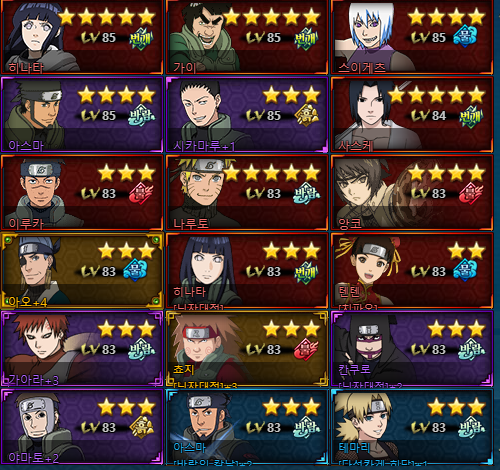Click the water element icon on 스이게츠 card

tap(465, 37)
